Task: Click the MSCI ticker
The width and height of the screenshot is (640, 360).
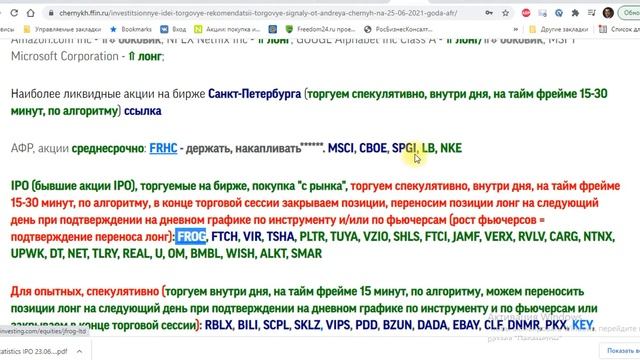Action: 340,148
